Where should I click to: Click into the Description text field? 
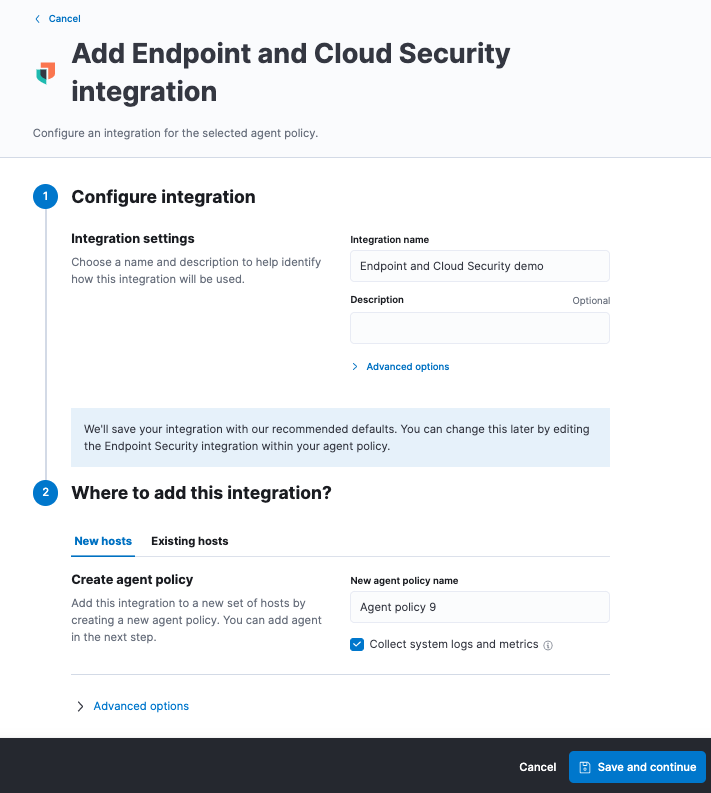pos(479,328)
